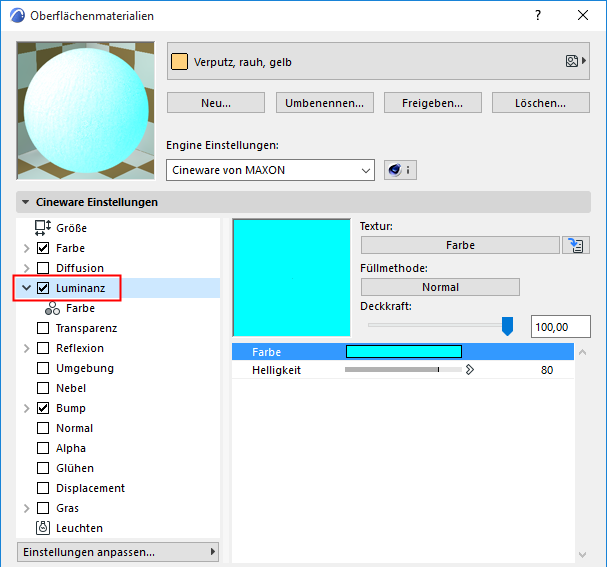Screen dimensions: 607x567
Task: Click the ARCHICAD logo in title bar
Action: point(17,16)
